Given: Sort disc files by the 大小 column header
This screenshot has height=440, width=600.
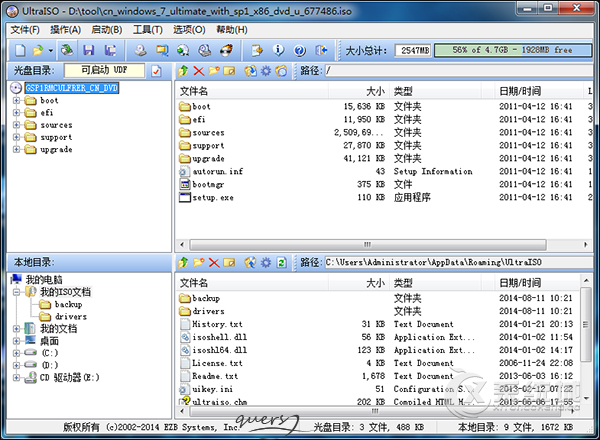Looking at the screenshot, I should [359, 91].
